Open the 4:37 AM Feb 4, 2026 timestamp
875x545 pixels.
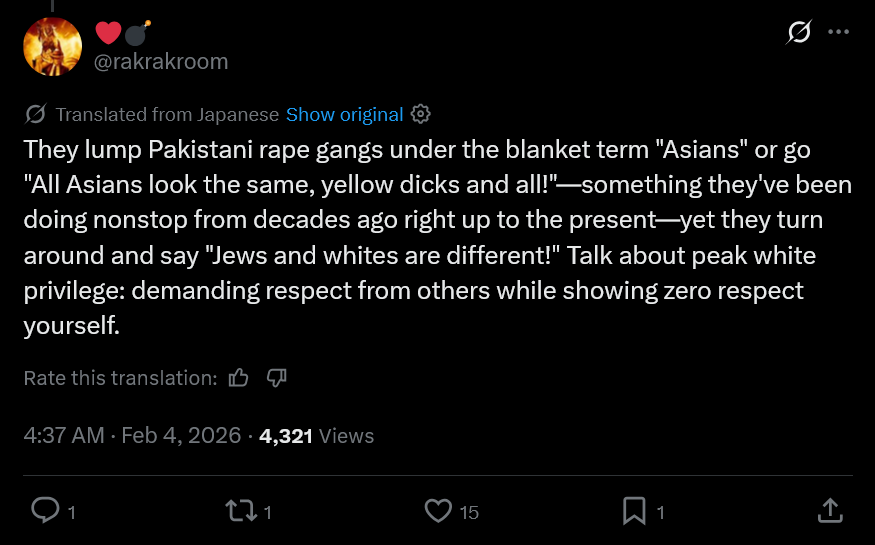click(132, 436)
